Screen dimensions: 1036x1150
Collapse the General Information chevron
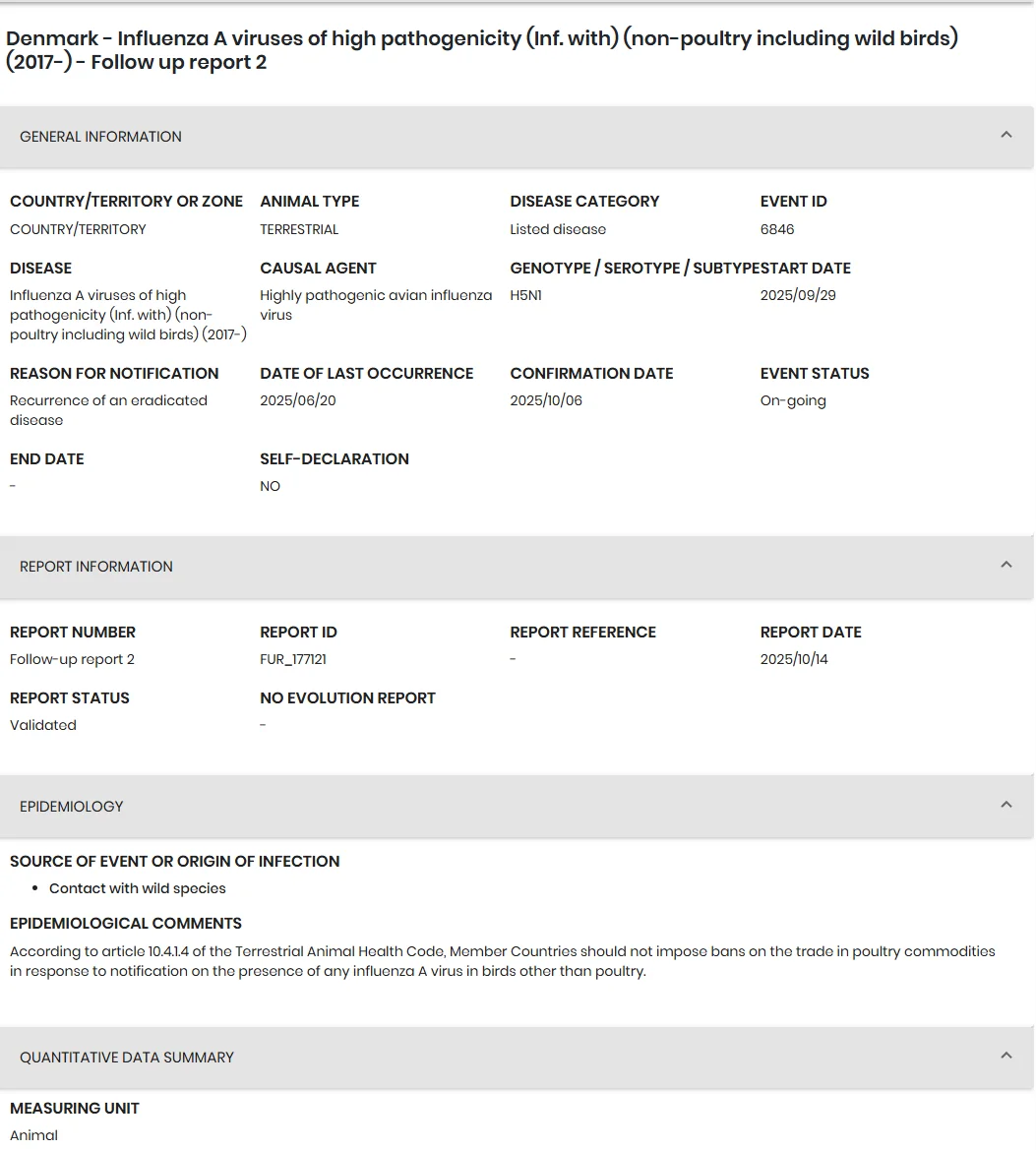tap(1006, 135)
